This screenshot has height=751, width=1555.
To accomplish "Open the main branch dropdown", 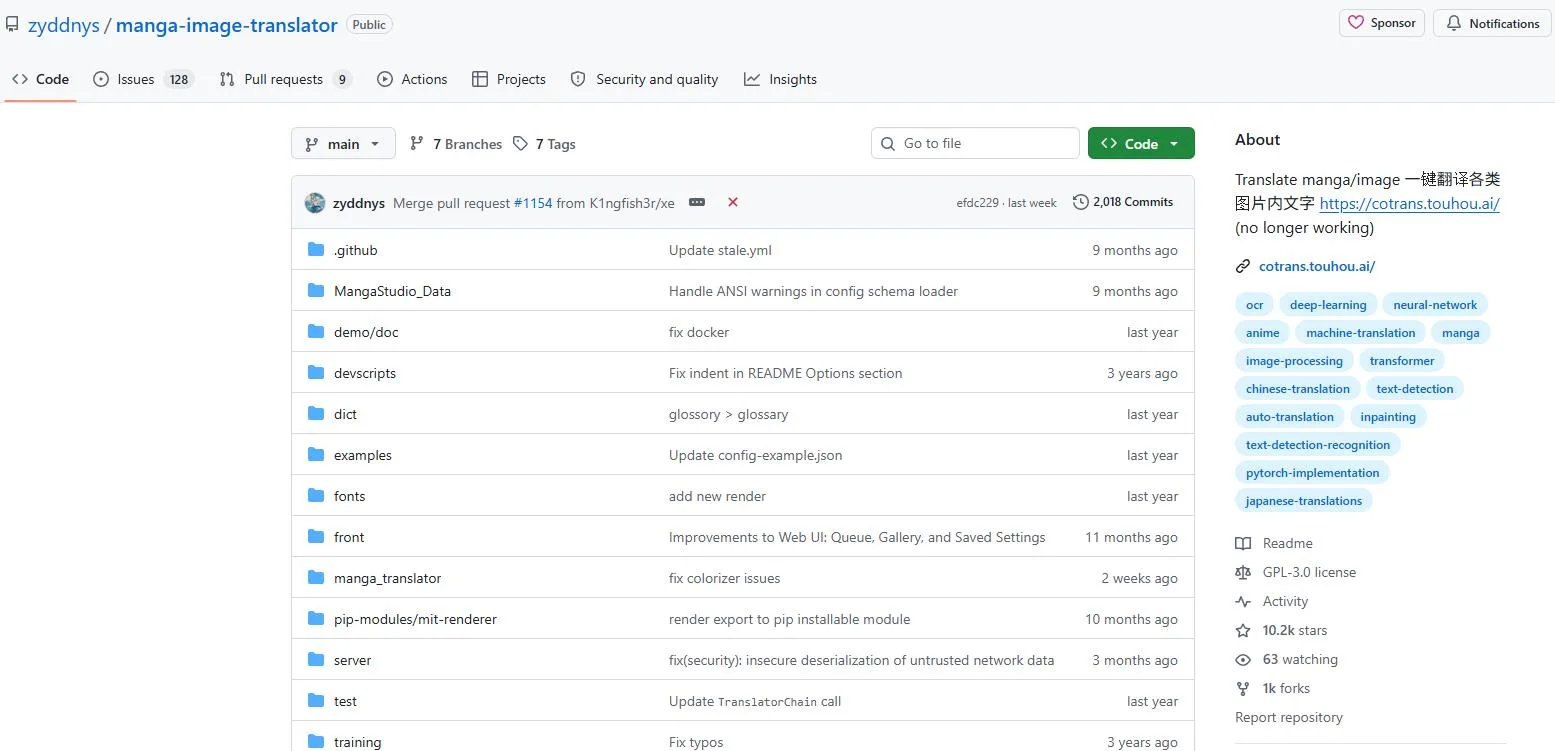I will click(343, 144).
